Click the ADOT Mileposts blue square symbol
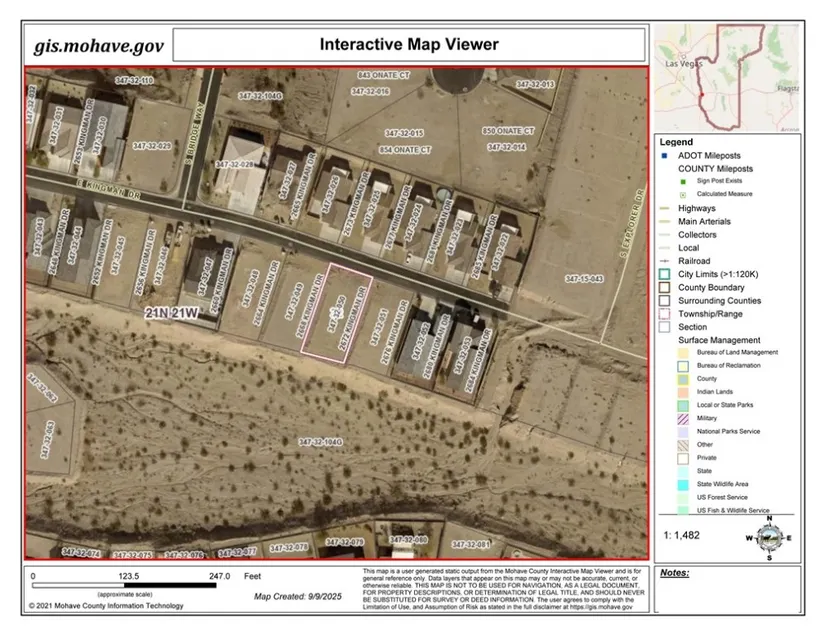 (x=665, y=156)
